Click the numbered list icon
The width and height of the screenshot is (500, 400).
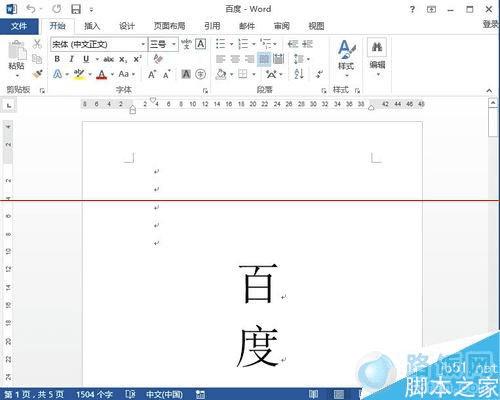point(243,44)
